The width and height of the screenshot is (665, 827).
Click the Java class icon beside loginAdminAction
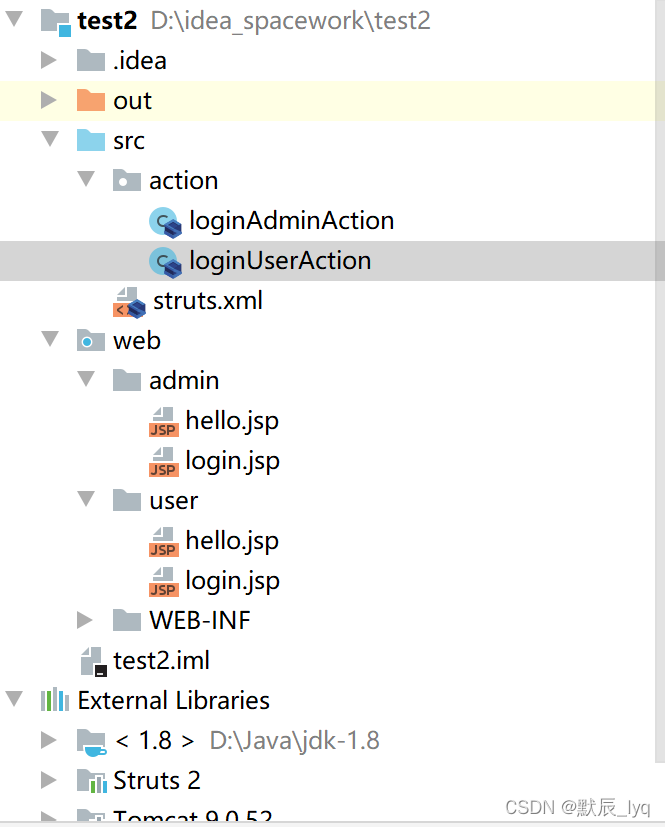165,221
